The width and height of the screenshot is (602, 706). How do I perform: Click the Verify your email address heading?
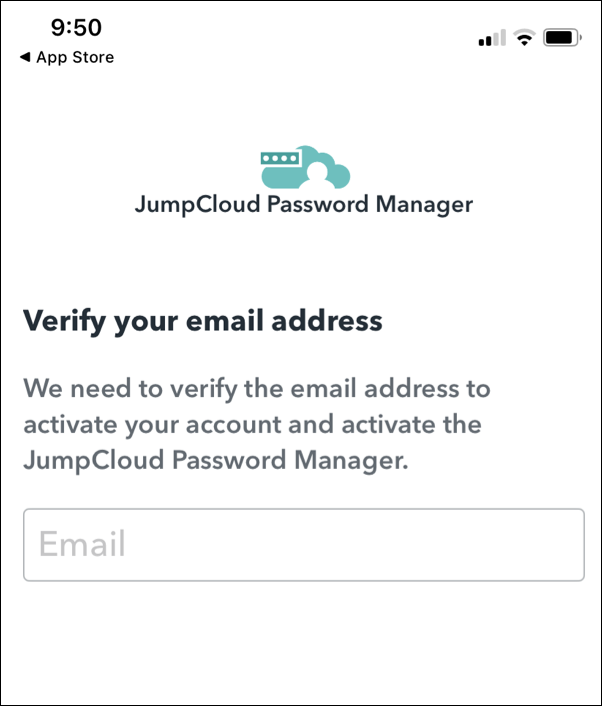pyautogui.click(x=203, y=321)
